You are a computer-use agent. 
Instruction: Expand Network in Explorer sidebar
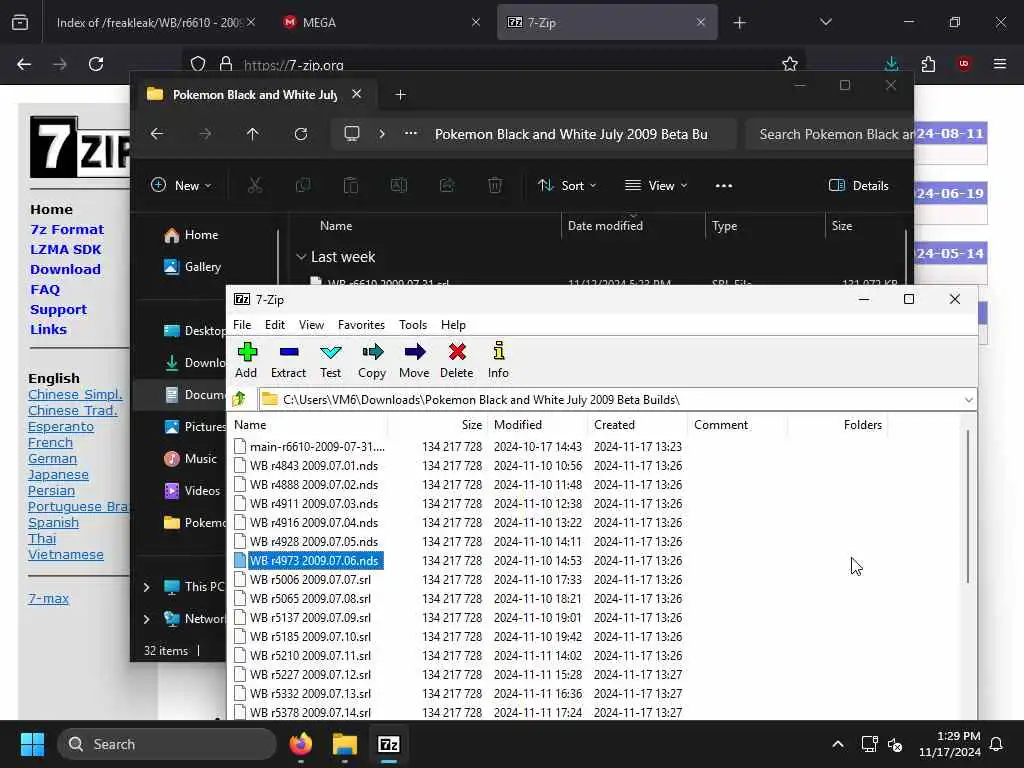(x=146, y=619)
